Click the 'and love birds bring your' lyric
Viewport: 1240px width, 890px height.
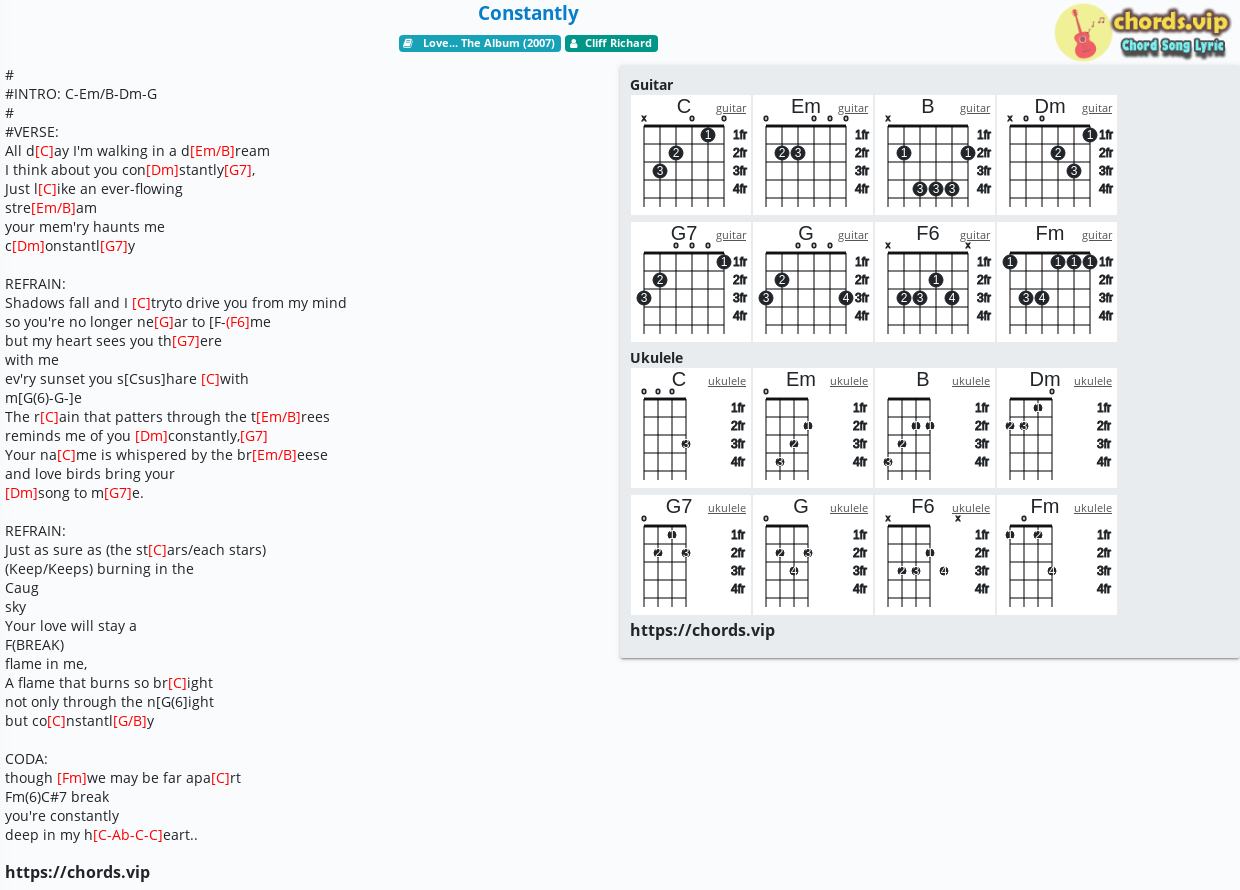click(x=90, y=474)
